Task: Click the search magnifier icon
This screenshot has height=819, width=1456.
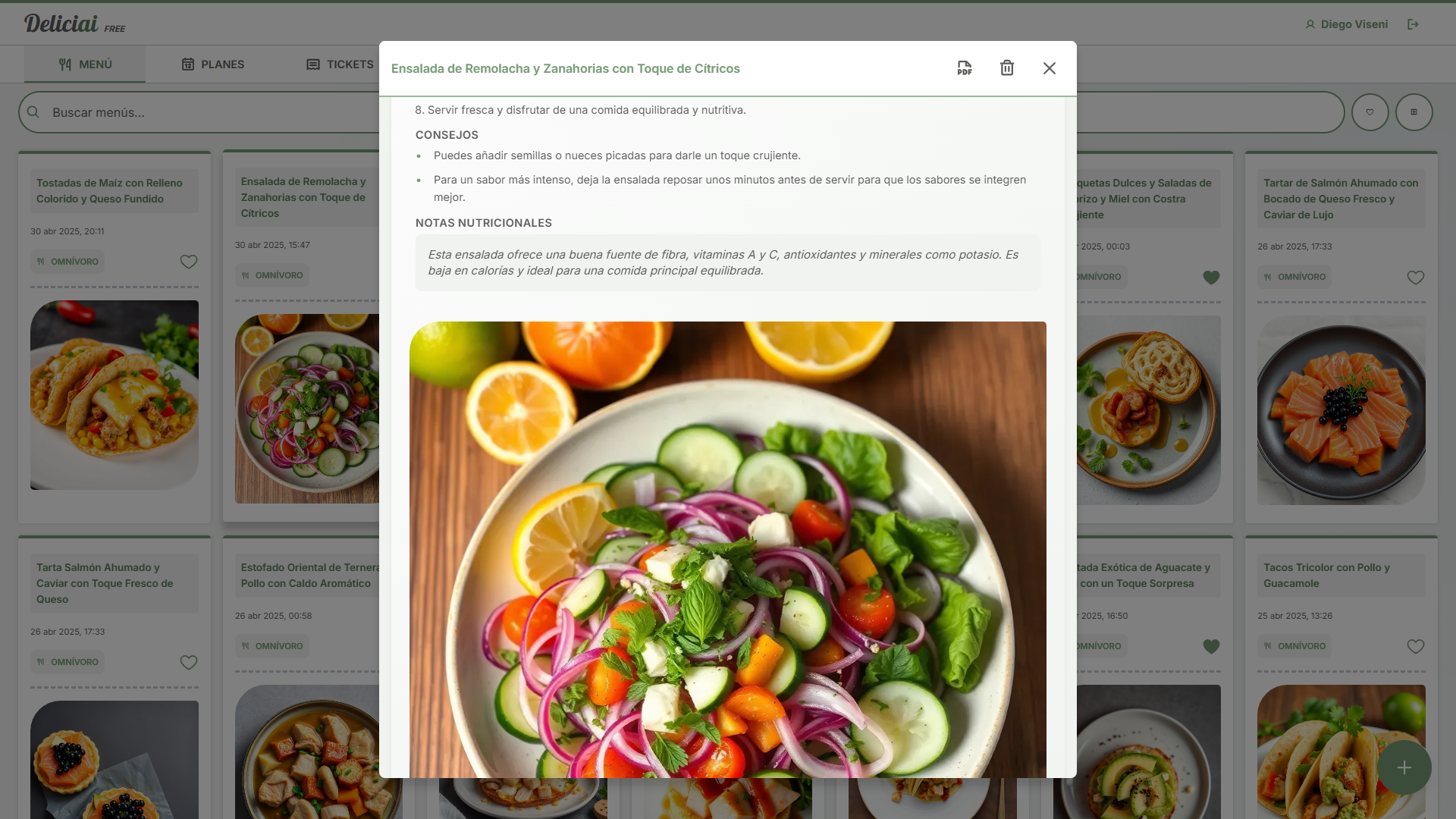Action: point(33,112)
